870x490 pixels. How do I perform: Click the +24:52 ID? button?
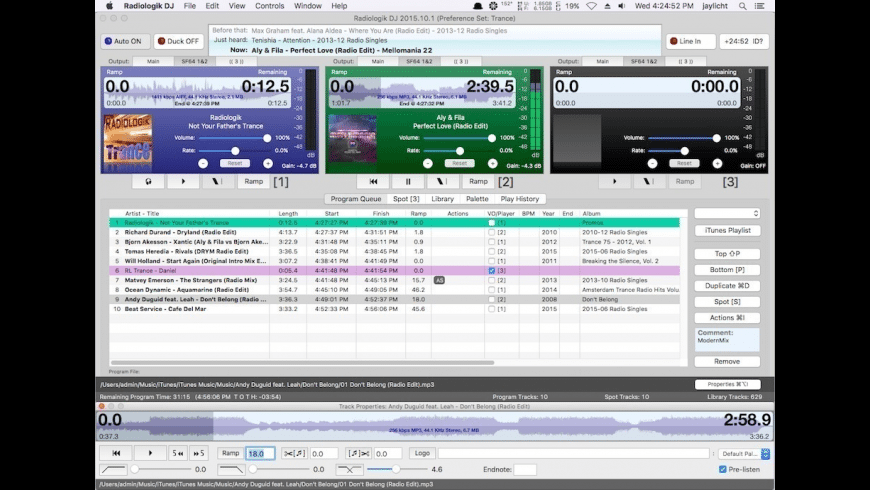click(x=743, y=41)
